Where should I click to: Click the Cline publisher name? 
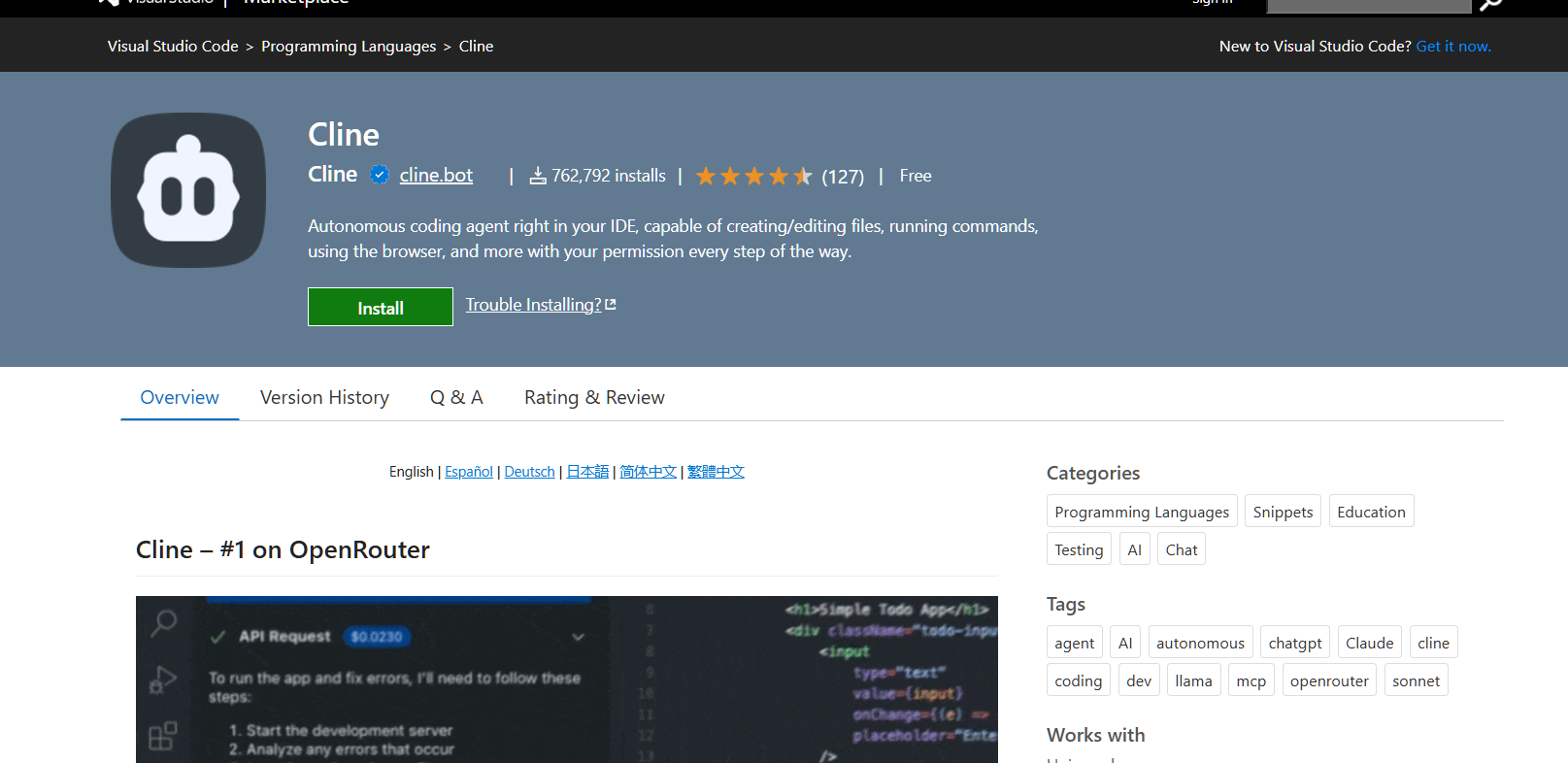tap(333, 175)
